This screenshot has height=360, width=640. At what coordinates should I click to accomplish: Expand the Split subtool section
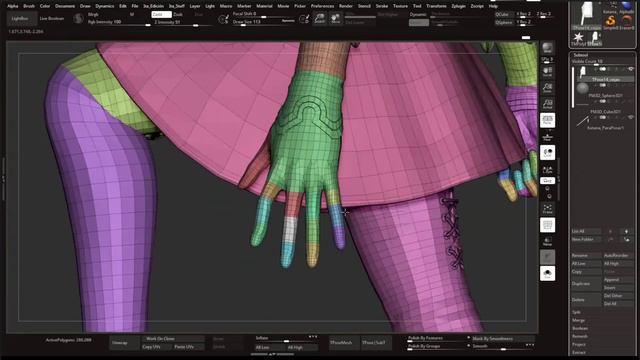pos(576,312)
